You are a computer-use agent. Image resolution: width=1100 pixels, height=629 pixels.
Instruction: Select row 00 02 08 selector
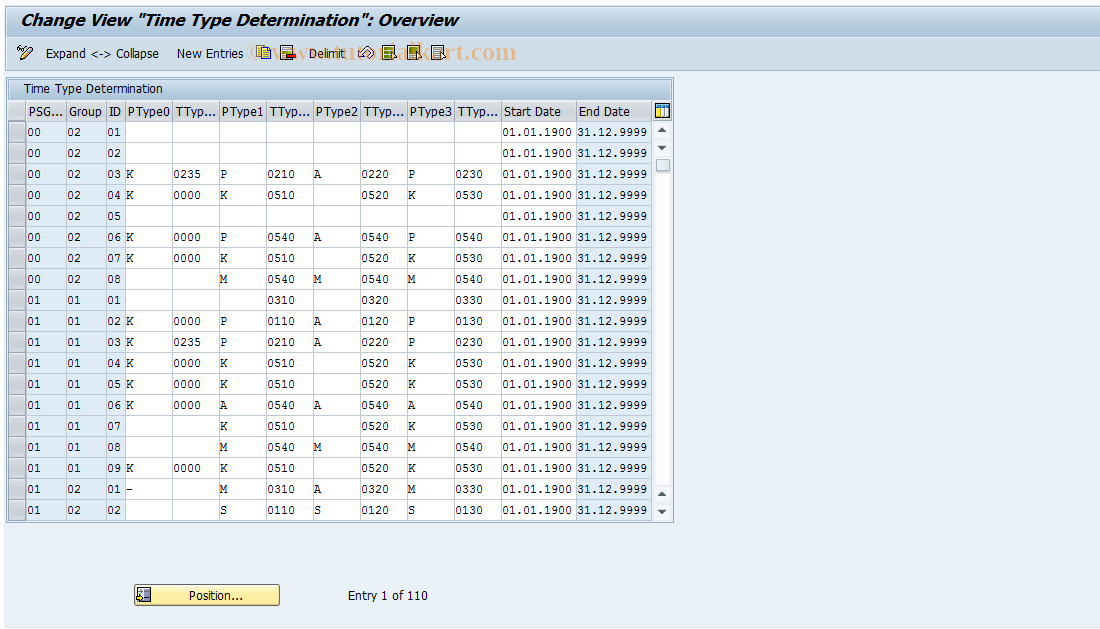point(17,279)
